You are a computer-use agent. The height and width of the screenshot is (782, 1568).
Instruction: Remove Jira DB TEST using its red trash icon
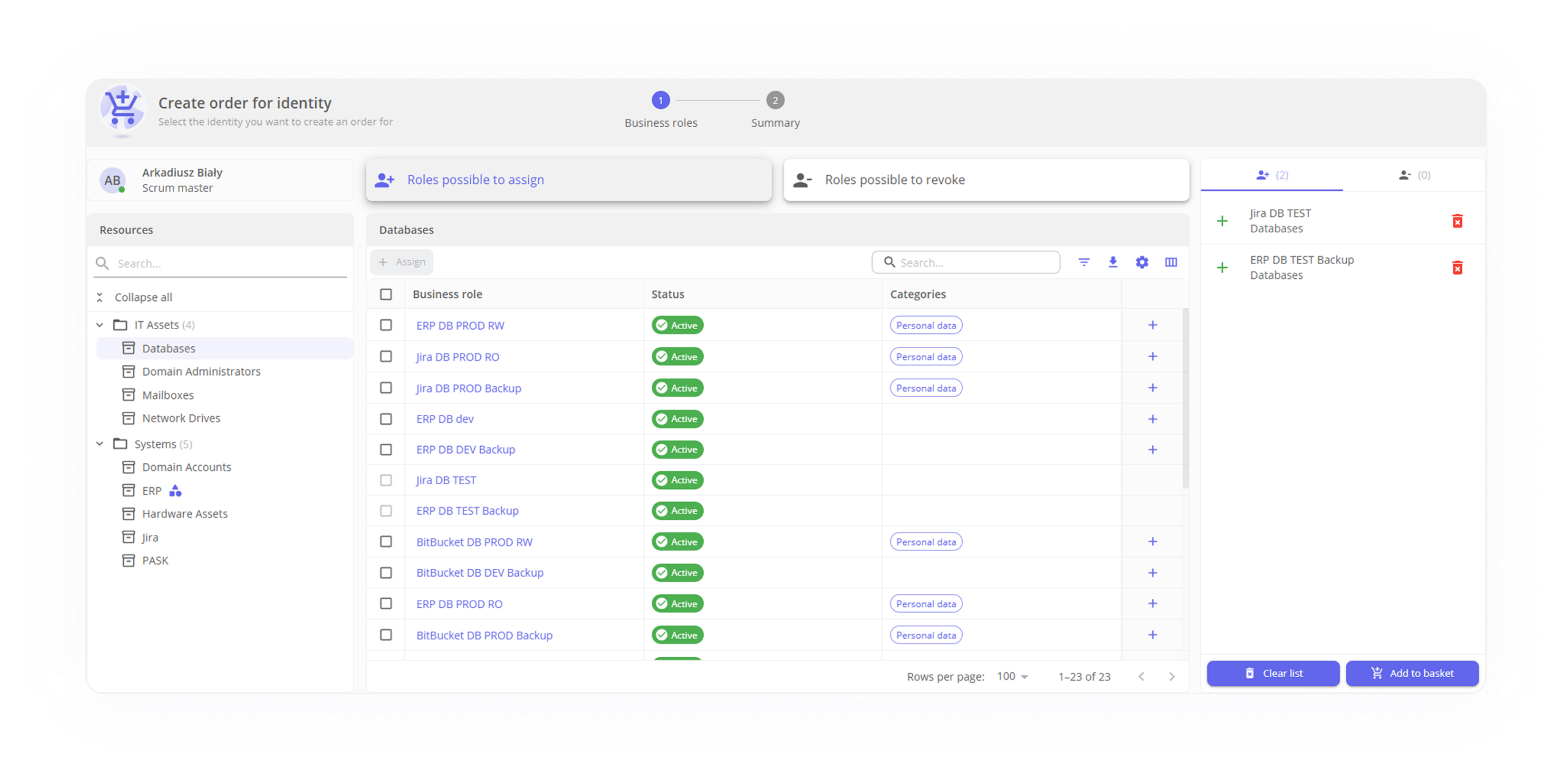click(1458, 221)
